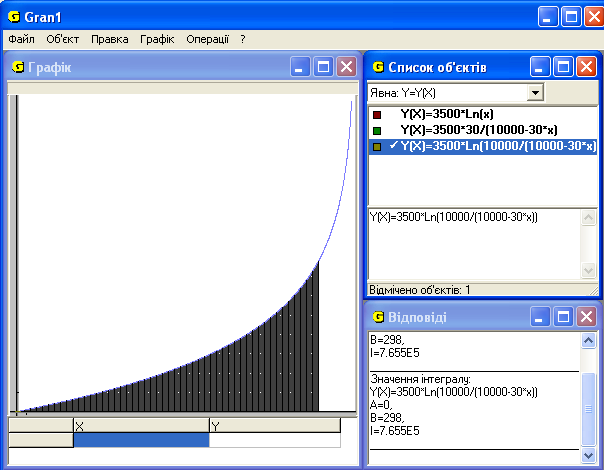This screenshot has width=604, height=470.
Task: Click the X coordinate field below the graph
Action: click(x=140, y=440)
